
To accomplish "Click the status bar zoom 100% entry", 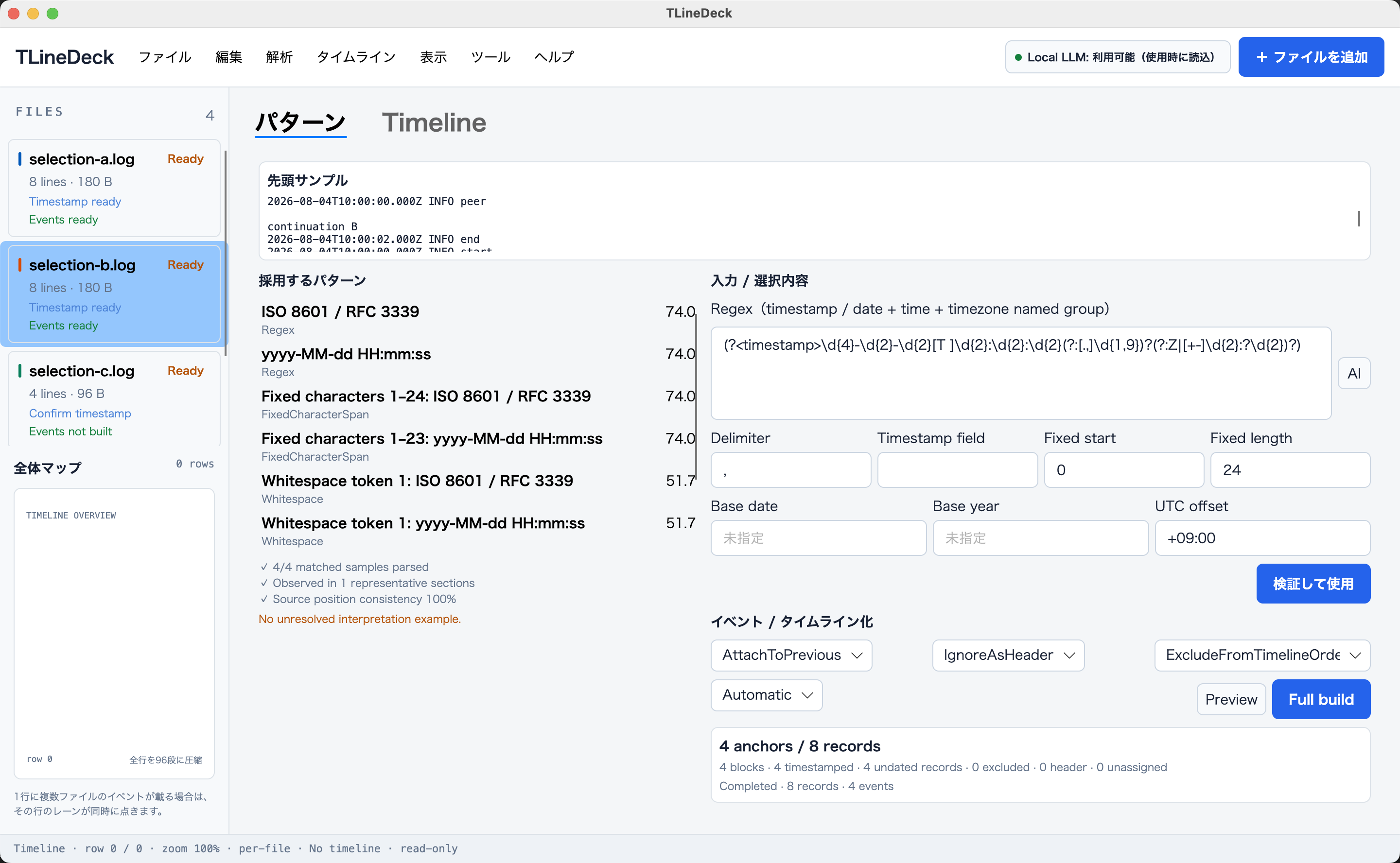I will 191,848.
